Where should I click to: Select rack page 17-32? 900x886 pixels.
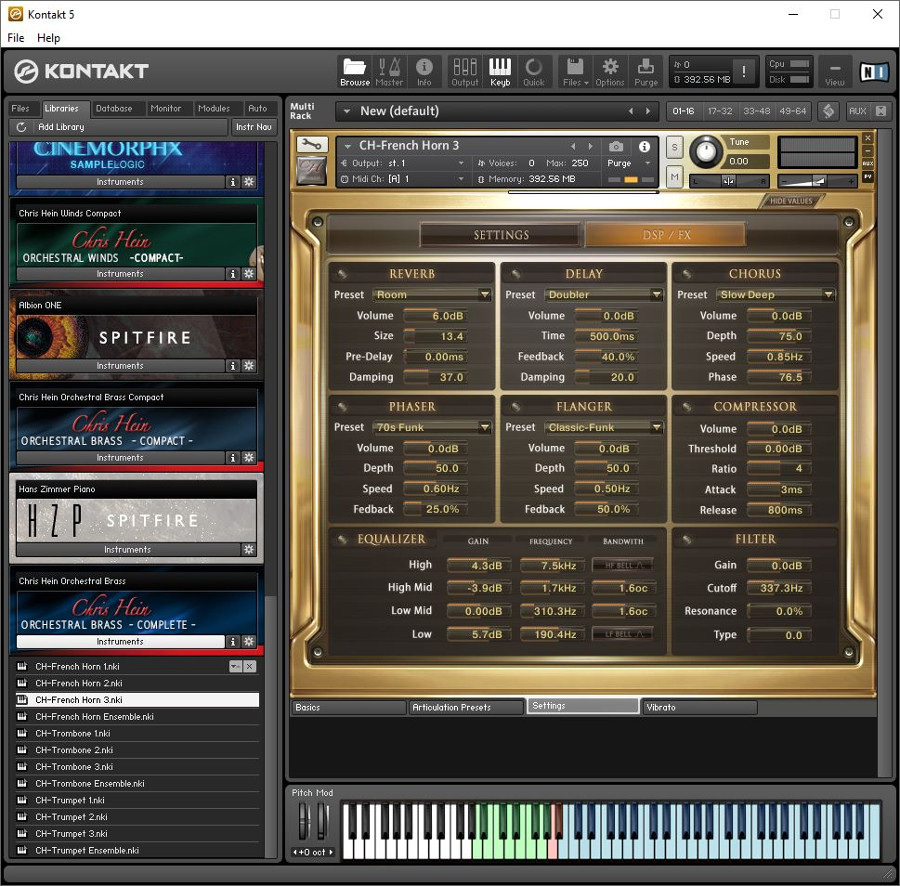coord(720,111)
